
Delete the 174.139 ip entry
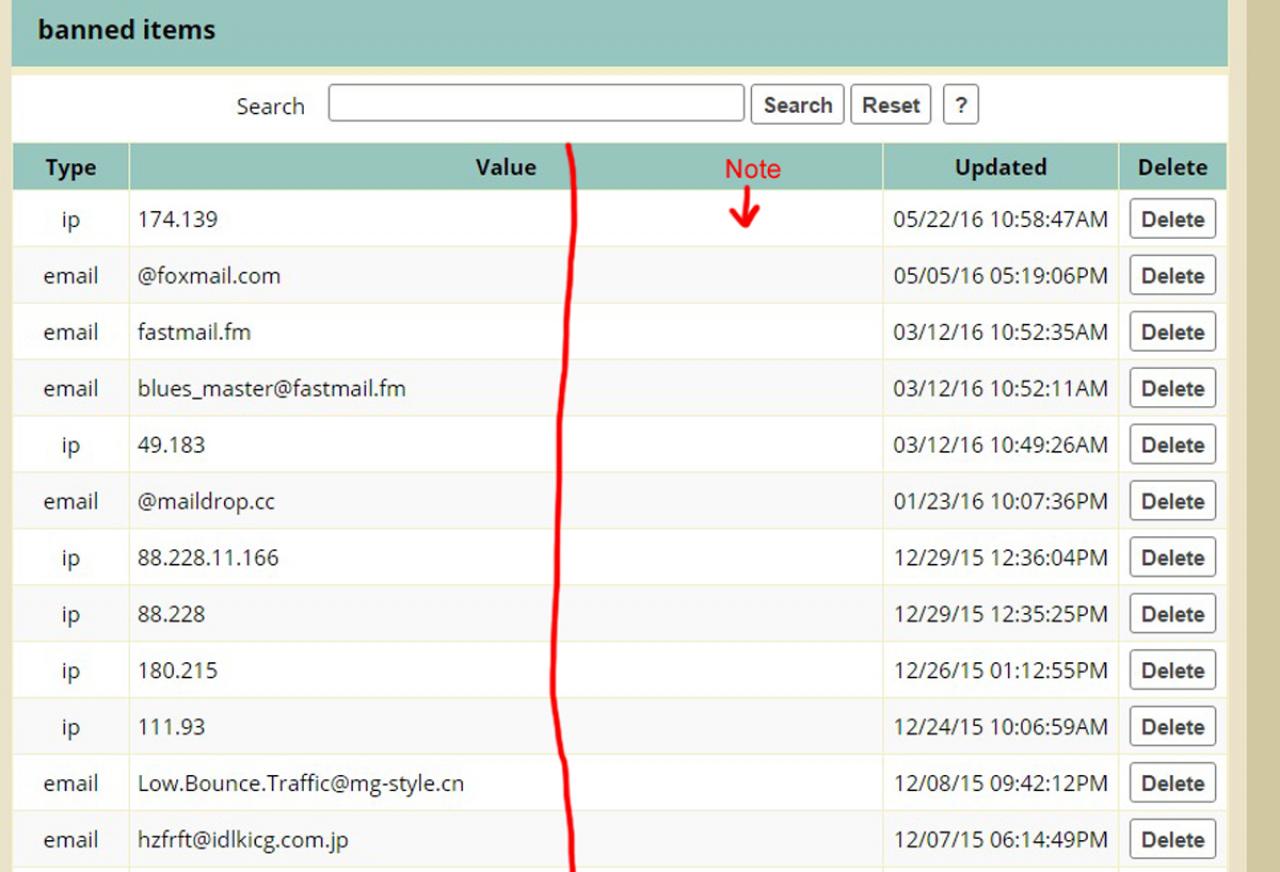pos(1172,219)
